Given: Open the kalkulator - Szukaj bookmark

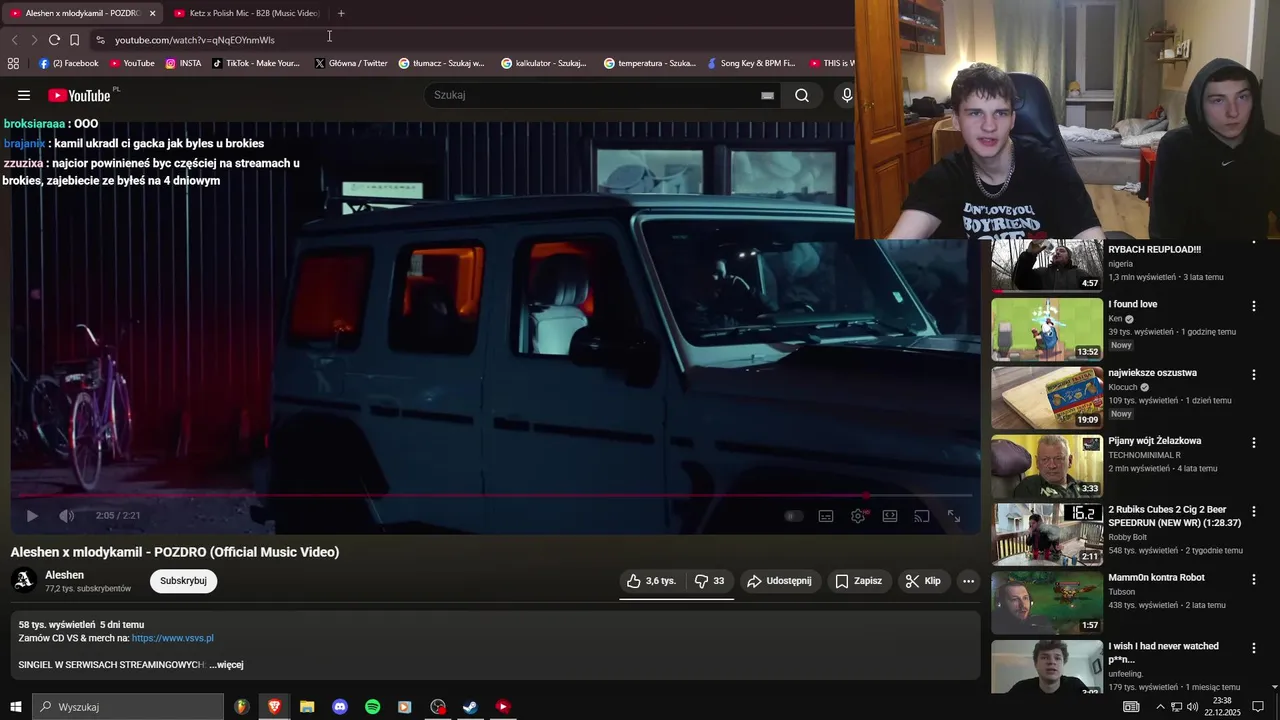Looking at the screenshot, I should tap(544, 63).
